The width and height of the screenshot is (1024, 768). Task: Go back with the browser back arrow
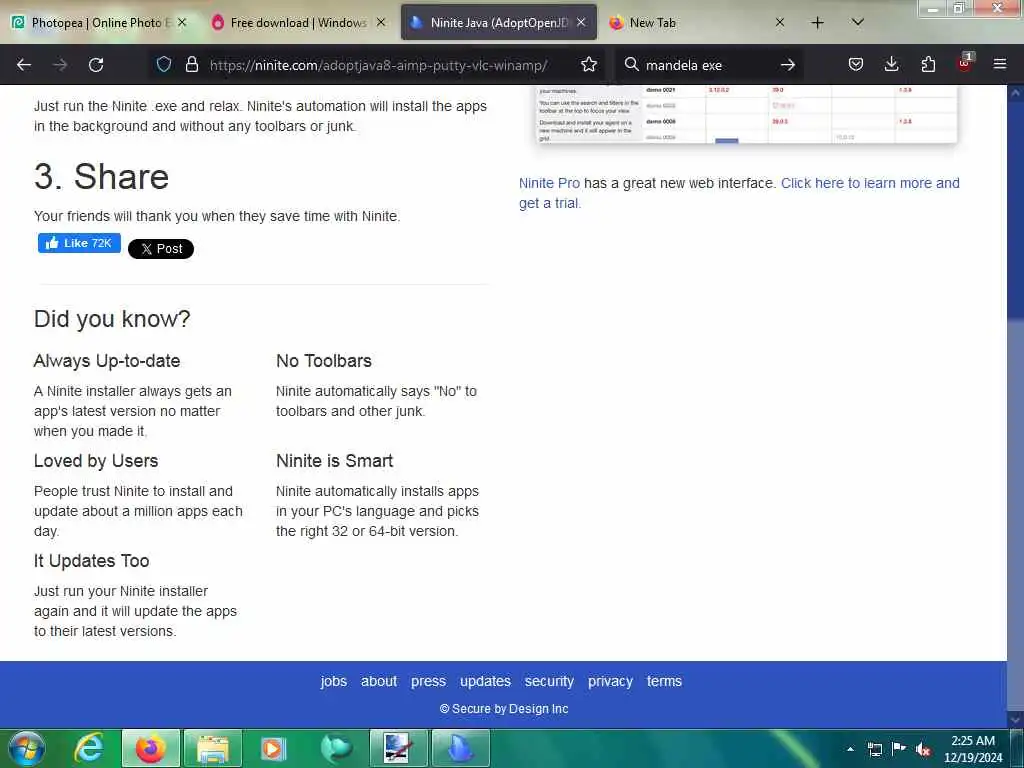click(x=24, y=65)
